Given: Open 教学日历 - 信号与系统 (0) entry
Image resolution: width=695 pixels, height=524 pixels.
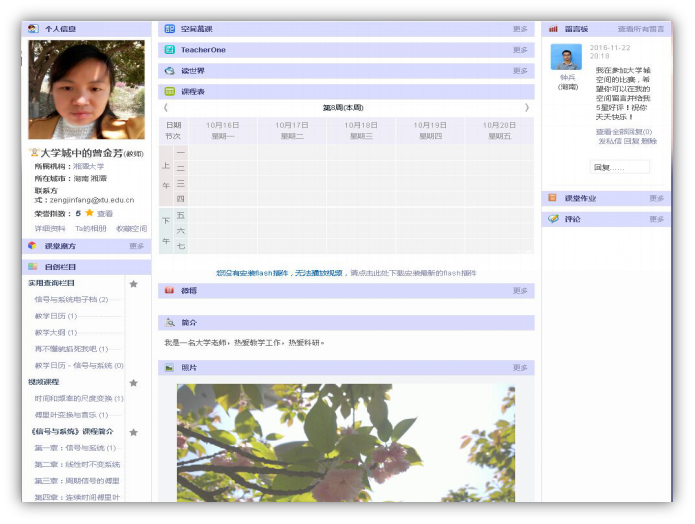Looking at the screenshot, I should (x=79, y=365).
